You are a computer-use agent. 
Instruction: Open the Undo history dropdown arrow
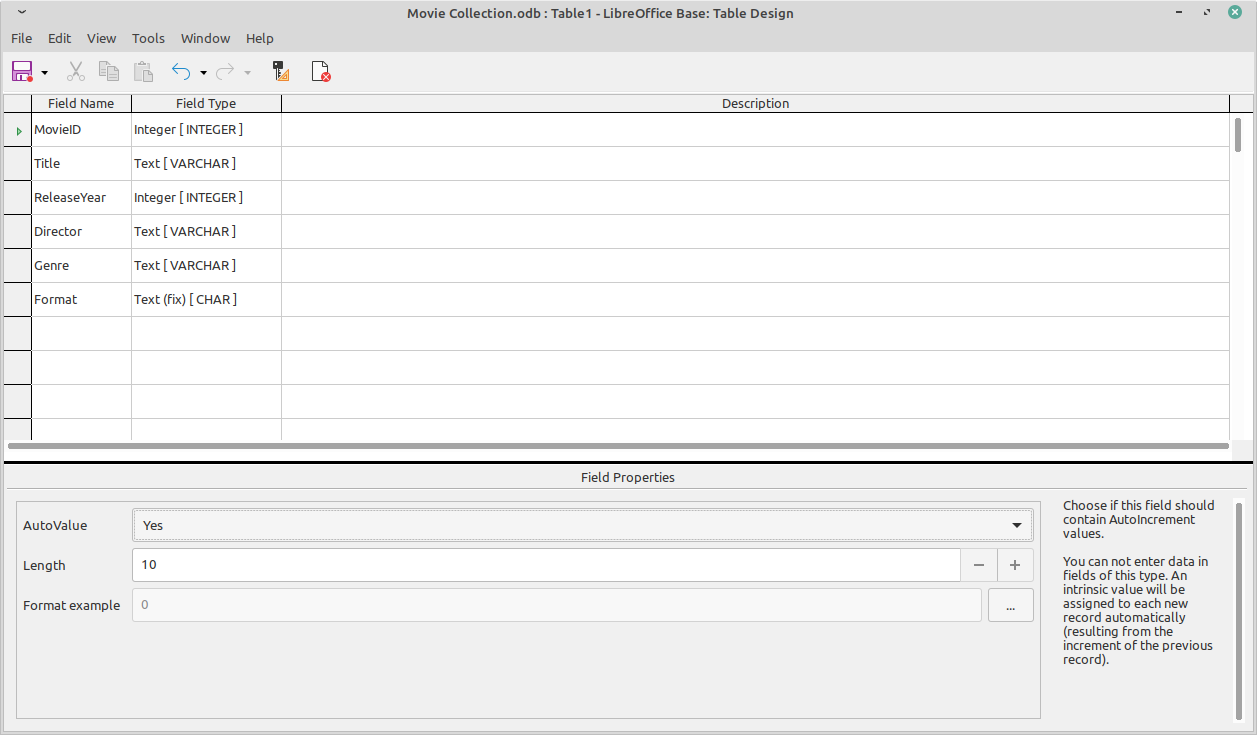coord(203,71)
